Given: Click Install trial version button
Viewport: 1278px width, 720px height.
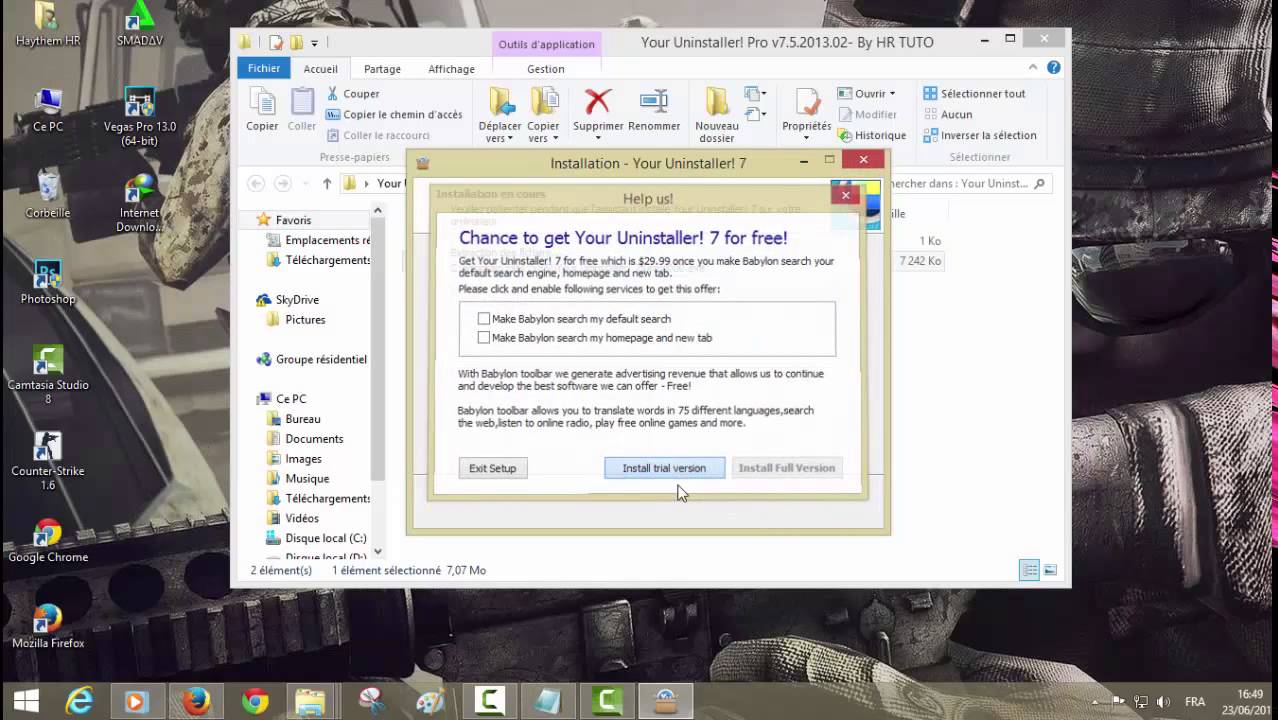Looking at the screenshot, I should coord(664,468).
